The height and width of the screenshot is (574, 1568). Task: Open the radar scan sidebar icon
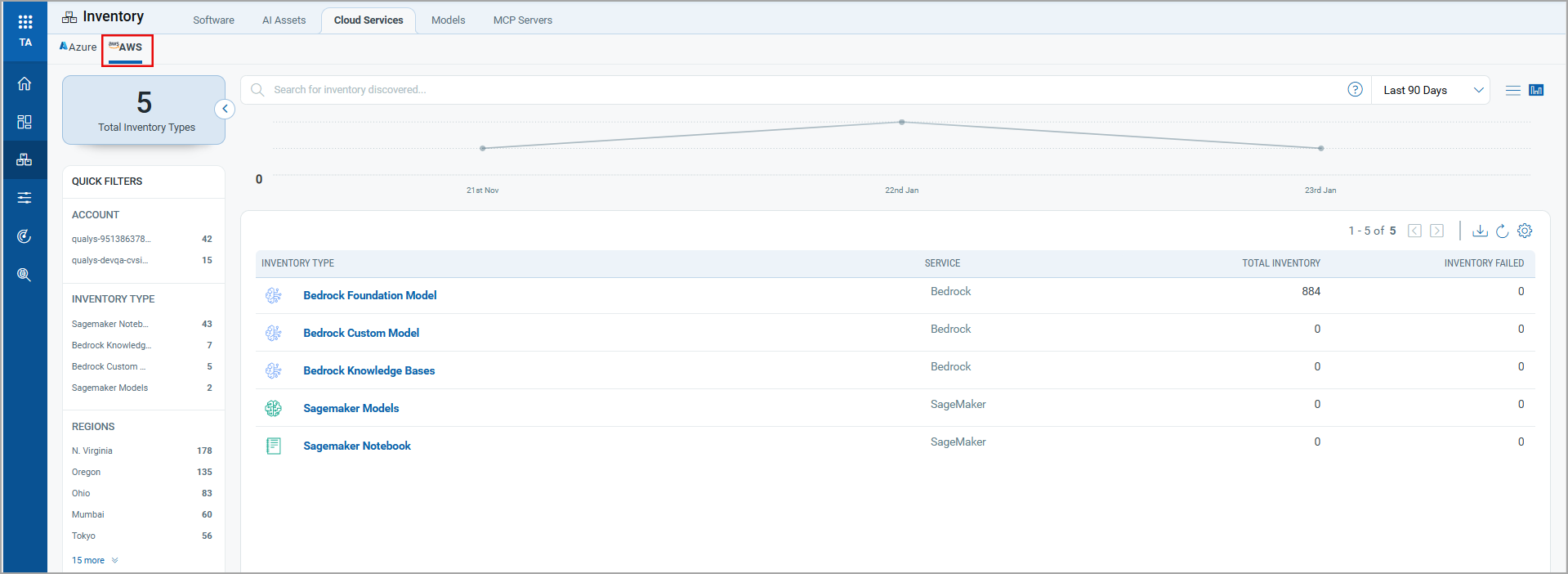[x=25, y=236]
